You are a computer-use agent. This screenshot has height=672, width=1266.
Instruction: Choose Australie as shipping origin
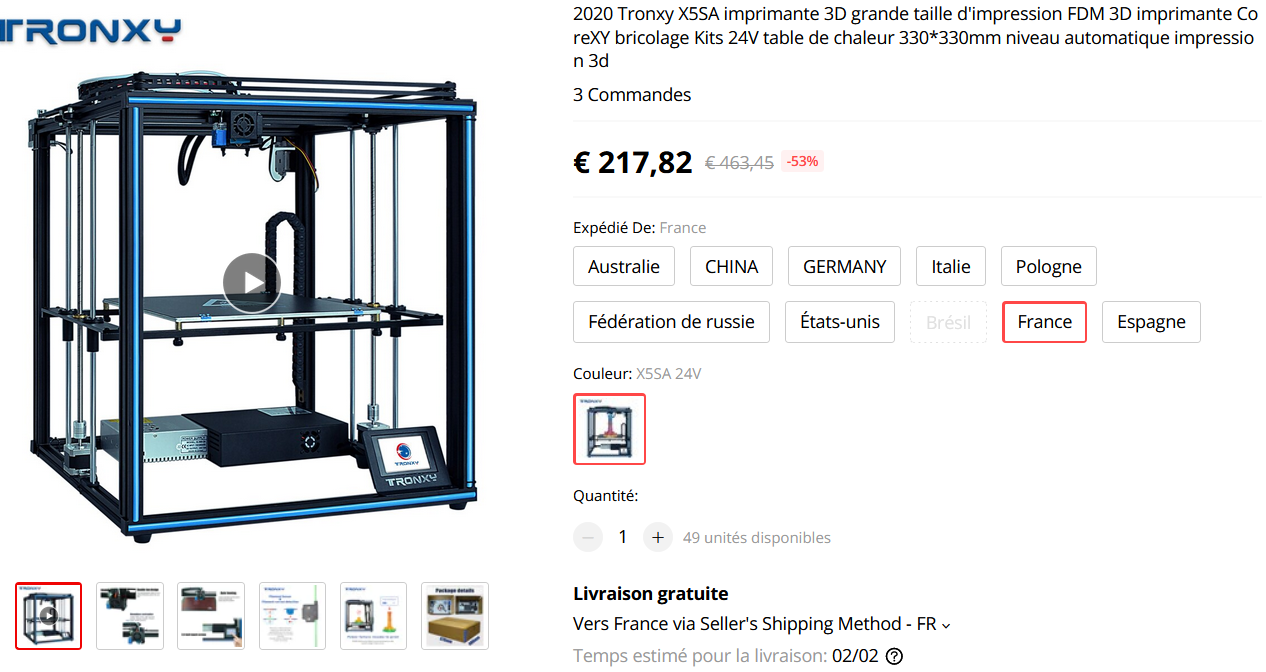tap(624, 266)
